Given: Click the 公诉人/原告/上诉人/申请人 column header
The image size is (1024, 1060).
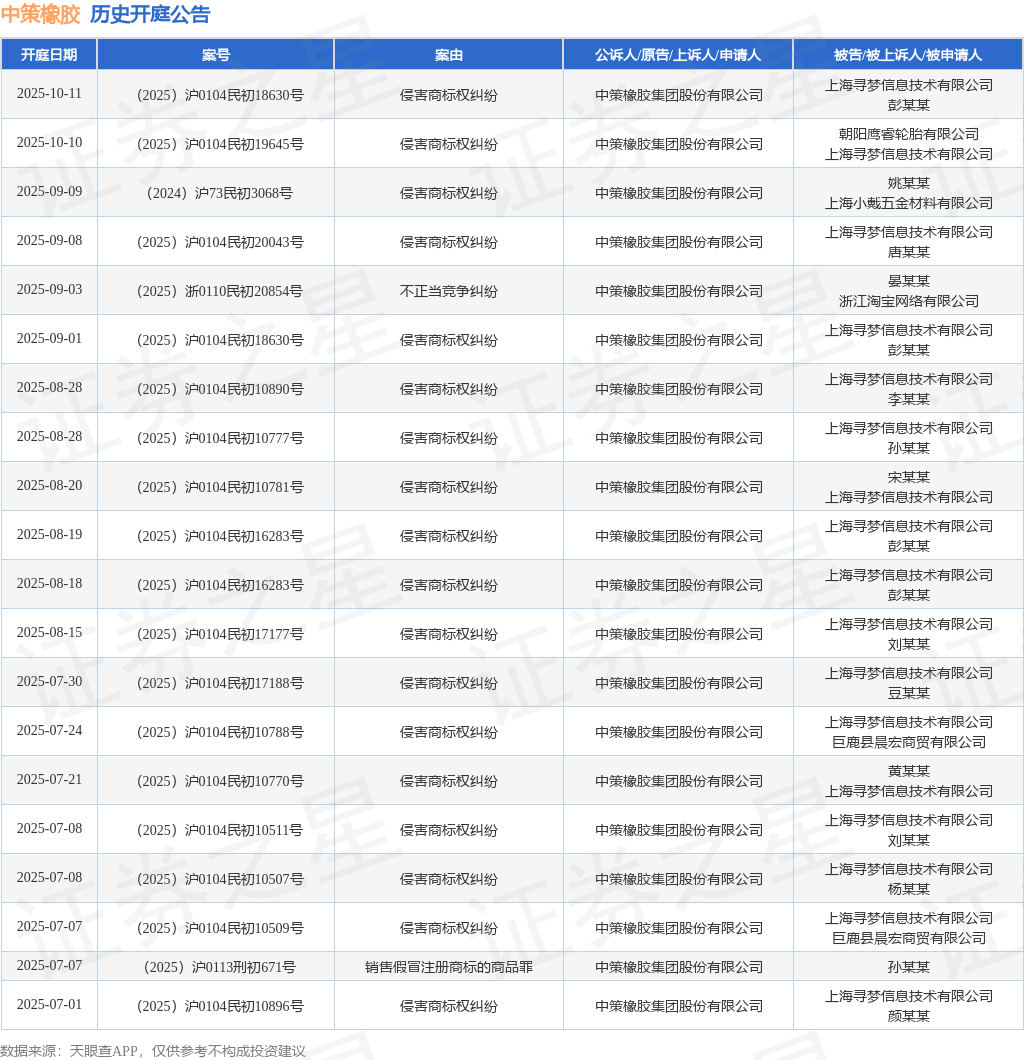Looking at the screenshot, I should (678, 55).
